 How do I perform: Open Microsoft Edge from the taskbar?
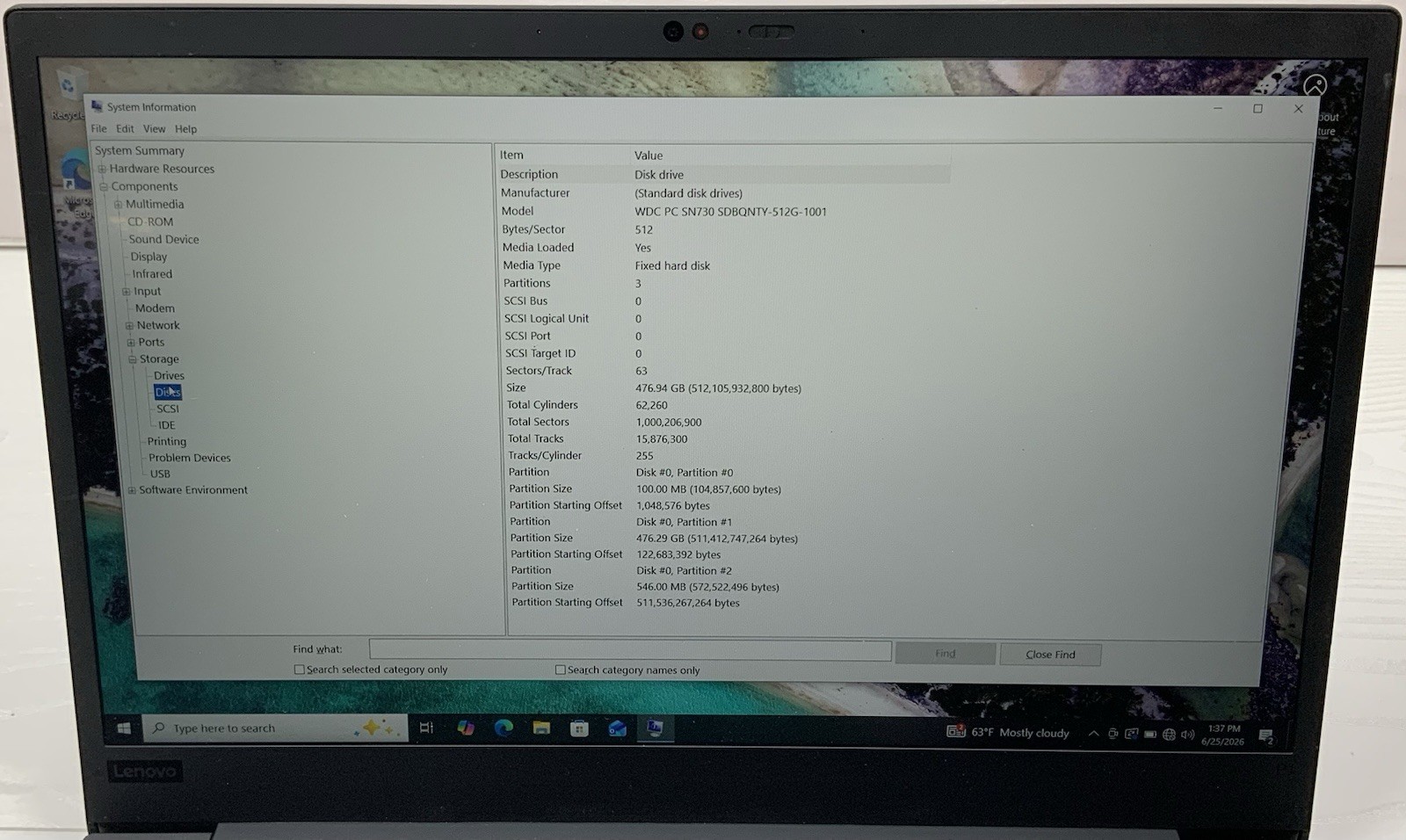tap(504, 728)
